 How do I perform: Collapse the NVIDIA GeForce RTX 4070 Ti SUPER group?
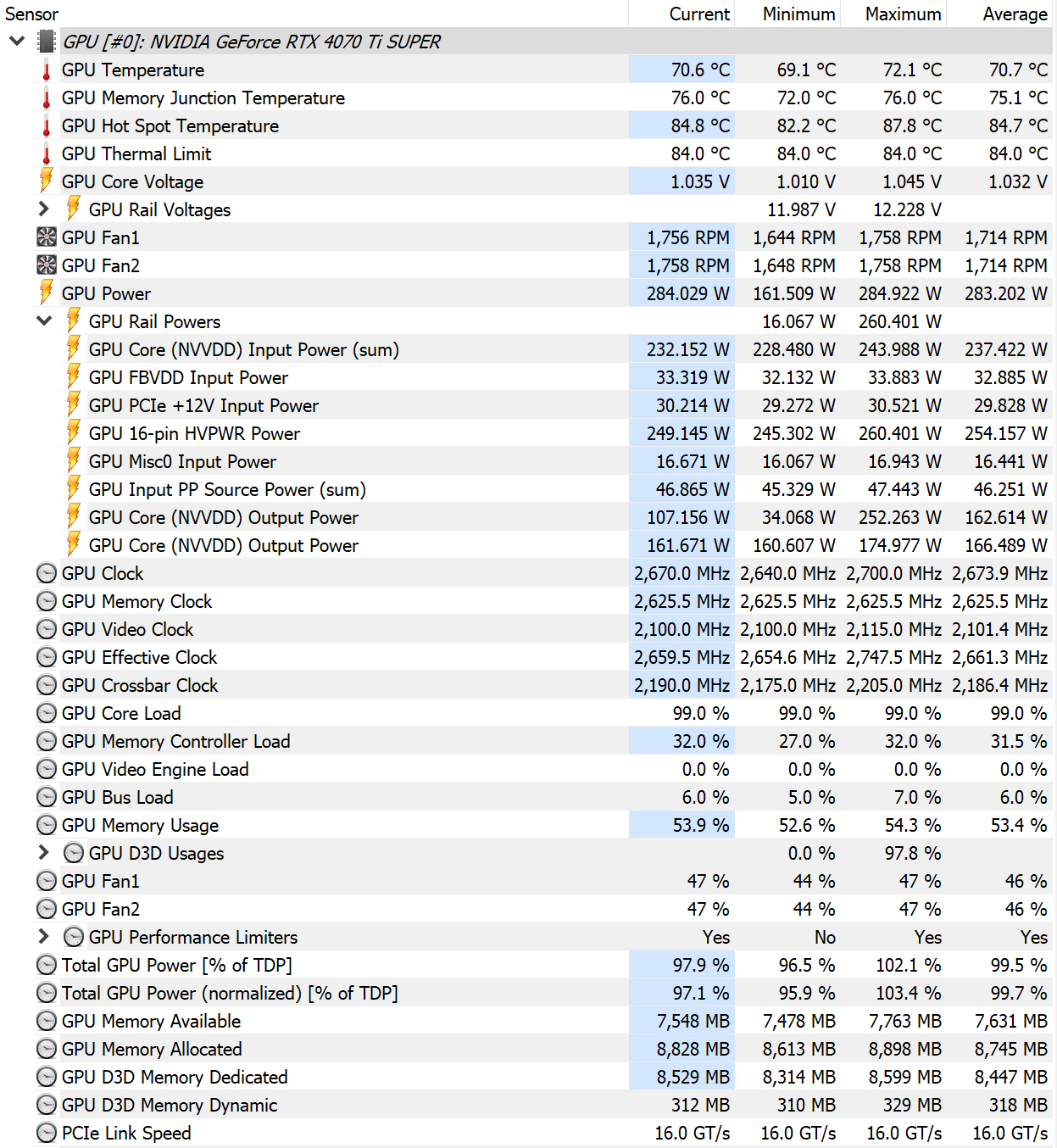point(17,41)
